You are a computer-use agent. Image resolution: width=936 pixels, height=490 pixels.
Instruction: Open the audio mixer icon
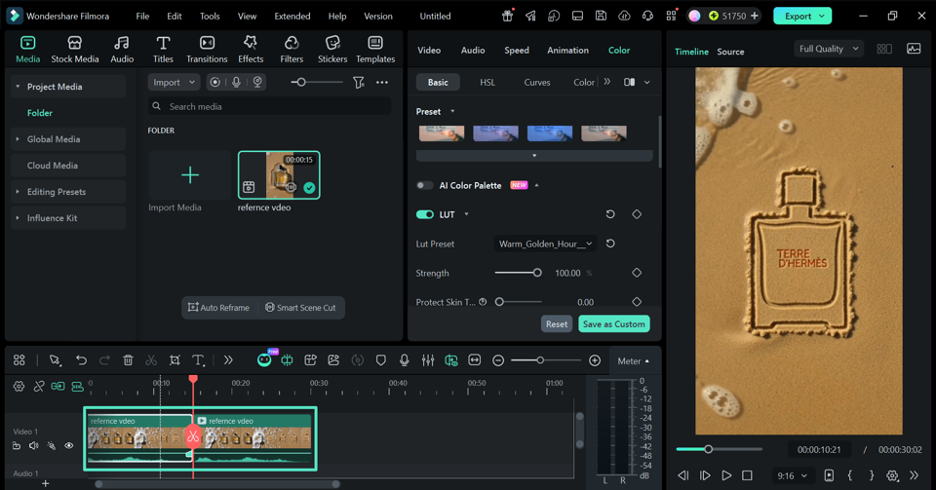tap(427, 360)
